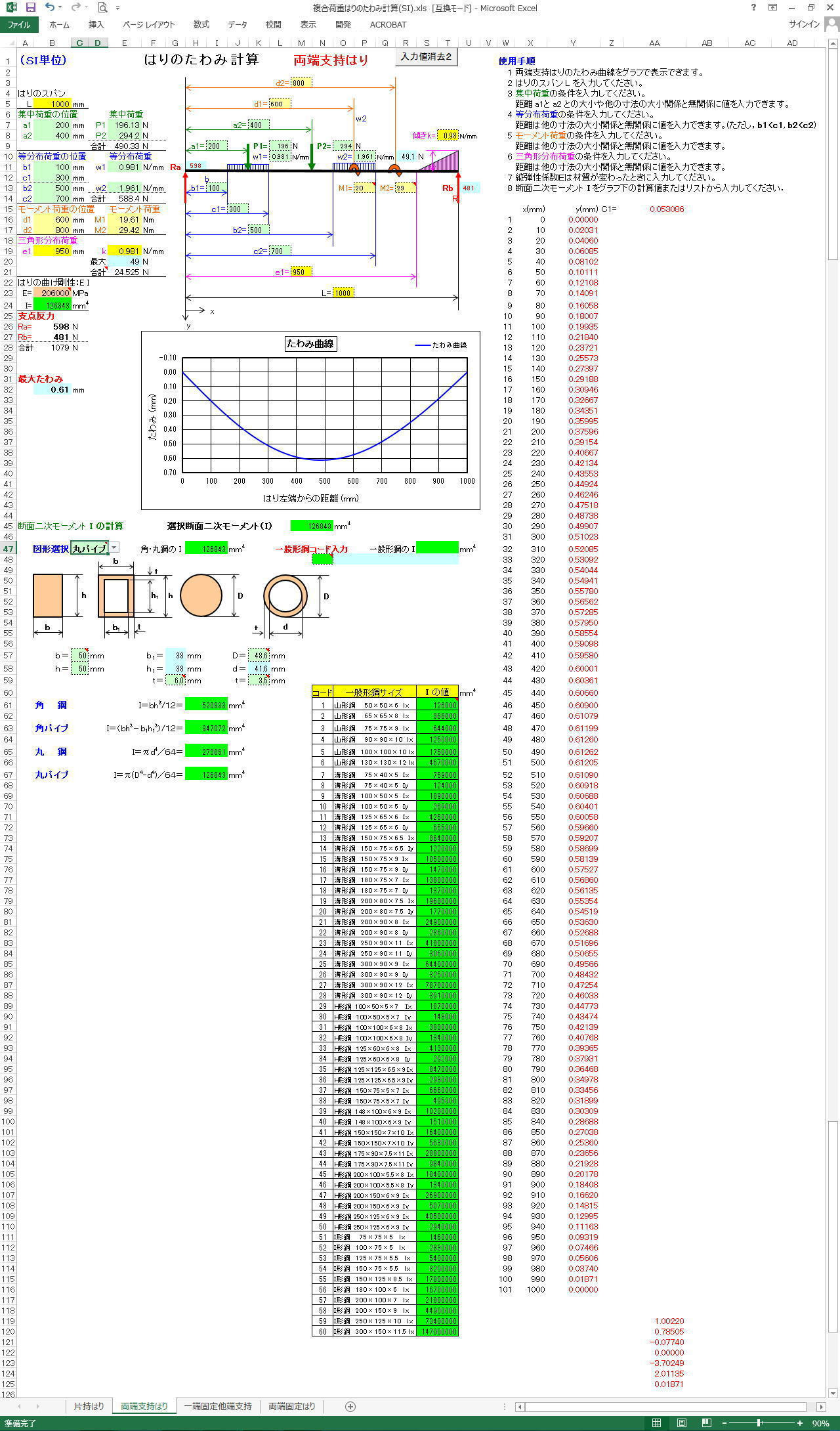Viewport: 840px width, 1431px height.
Task: Click the zoom in plus icon
Action: point(800,1423)
